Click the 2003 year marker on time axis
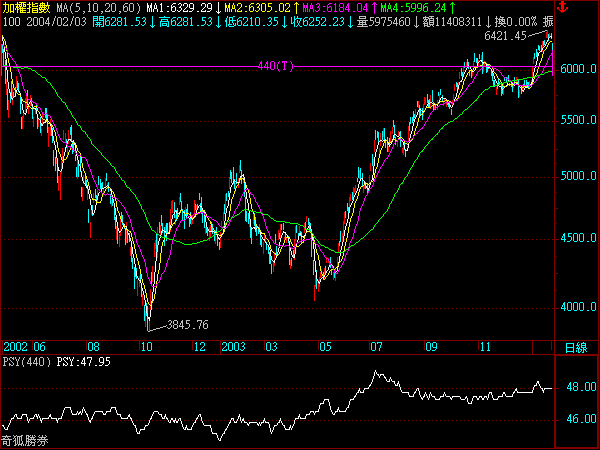Image resolution: width=600 pixels, height=450 pixels. (233, 347)
